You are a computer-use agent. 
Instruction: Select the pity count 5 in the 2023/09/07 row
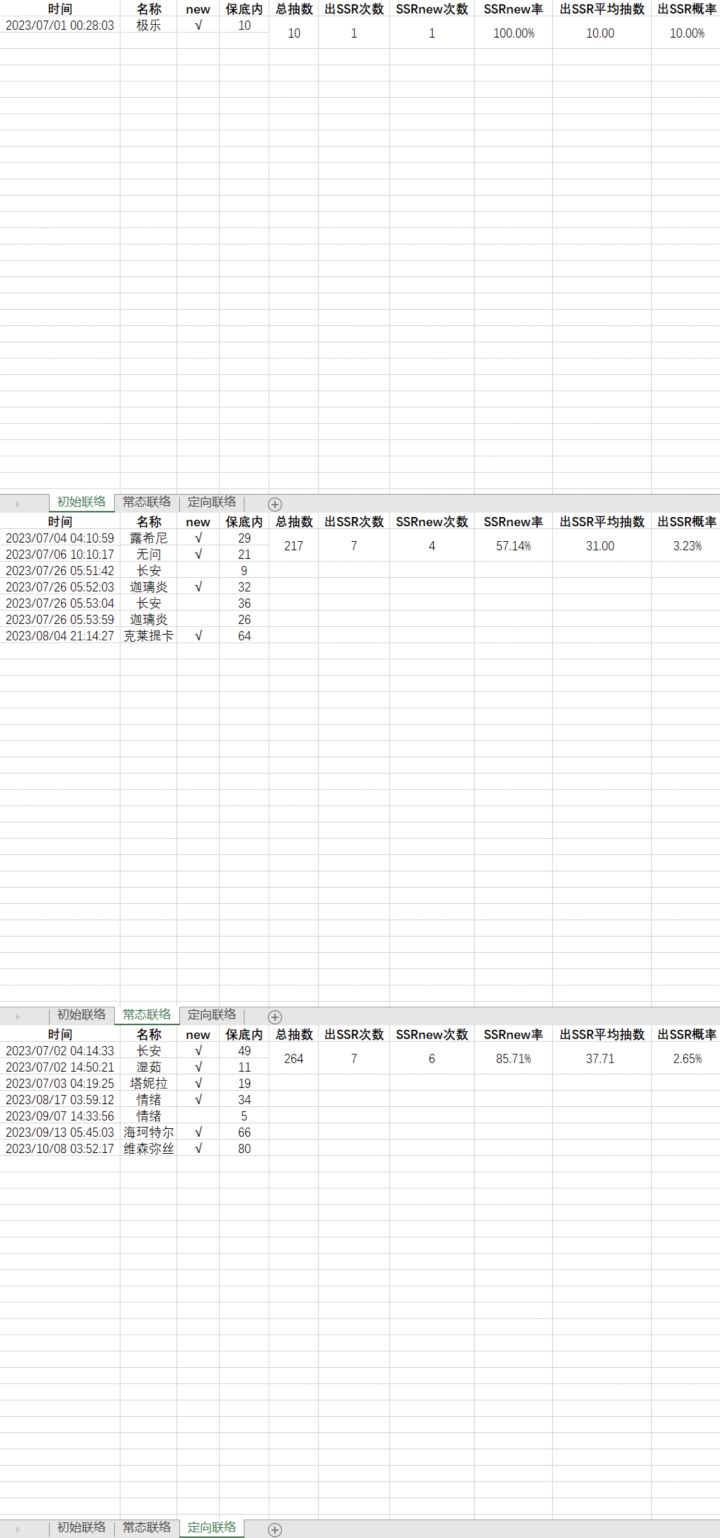tap(244, 1116)
